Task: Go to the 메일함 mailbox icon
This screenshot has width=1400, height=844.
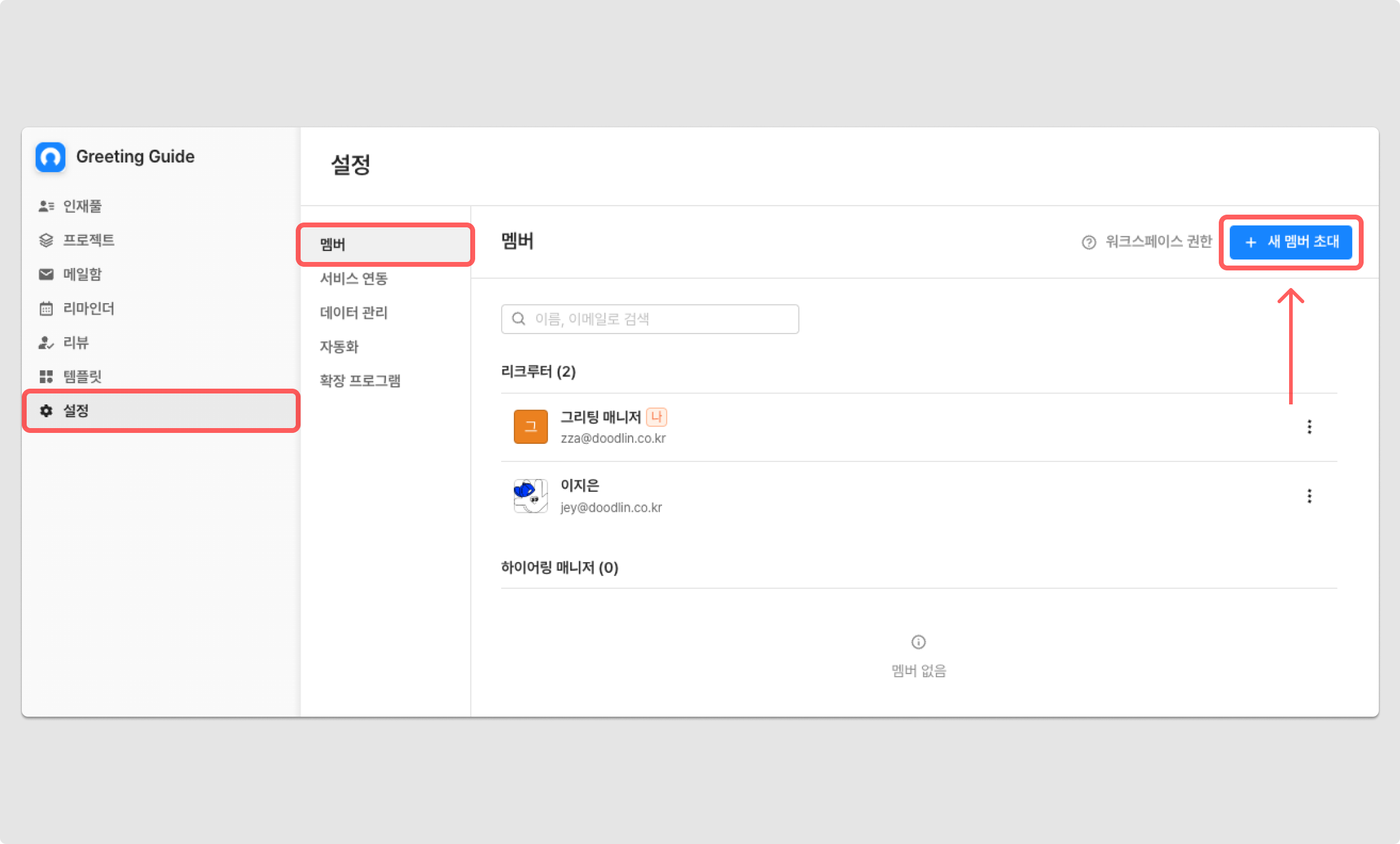Action: [x=46, y=274]
